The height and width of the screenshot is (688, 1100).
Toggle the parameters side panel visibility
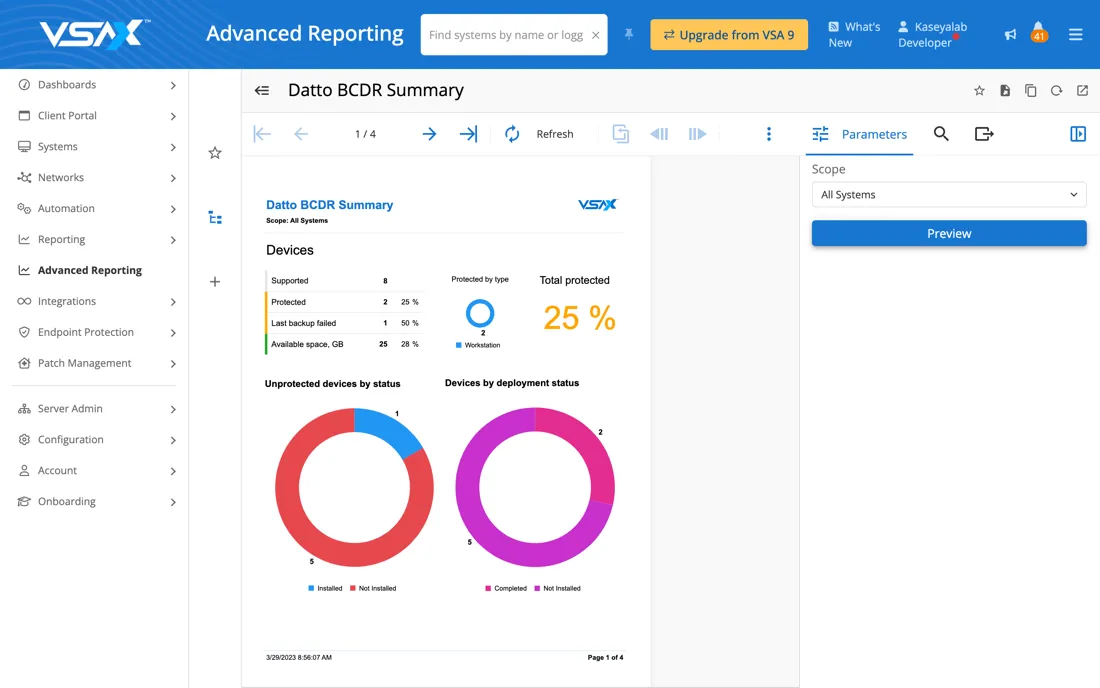[x=1078, y=134]
